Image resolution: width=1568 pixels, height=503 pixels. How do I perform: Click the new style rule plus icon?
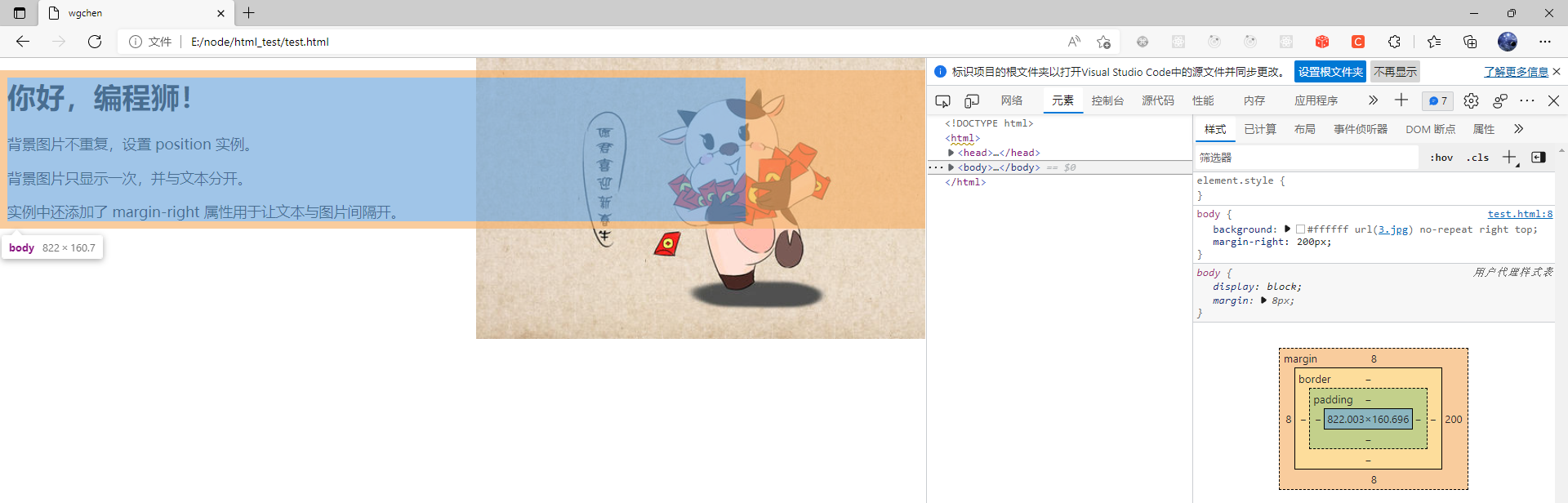coord(1509,158)
